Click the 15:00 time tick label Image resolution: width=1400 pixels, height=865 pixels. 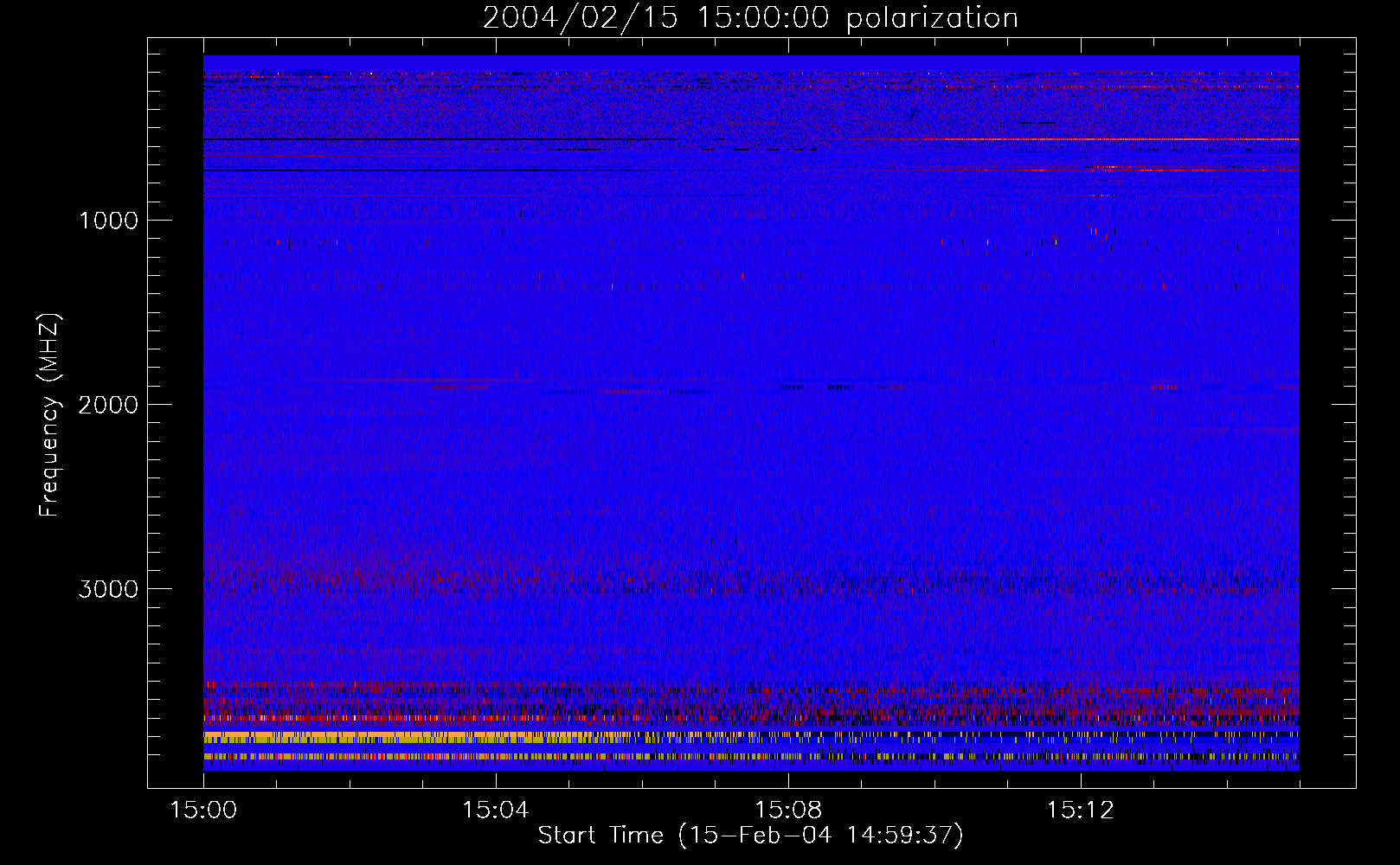(203, 810)
